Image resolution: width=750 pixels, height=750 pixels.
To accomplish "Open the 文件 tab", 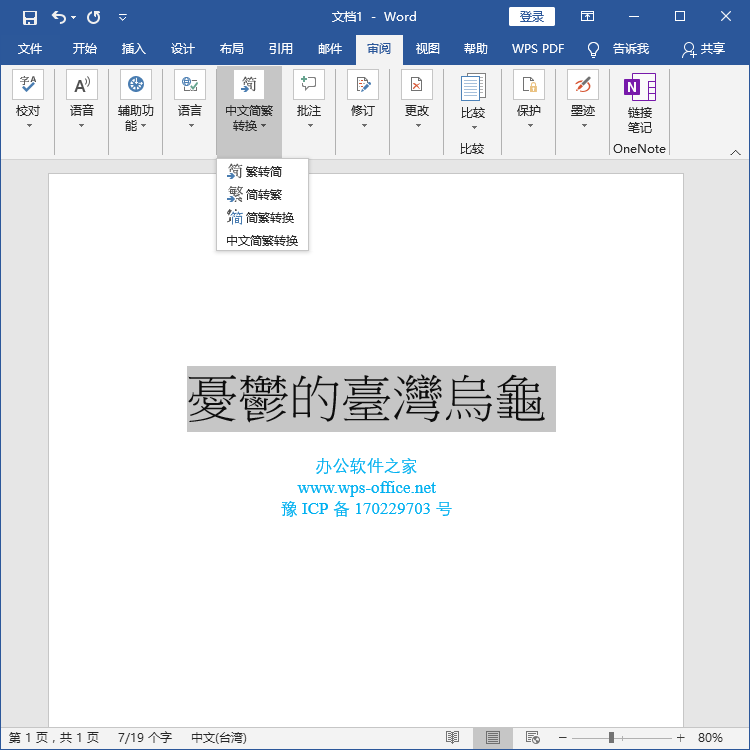I will click(x=30, y=48).
